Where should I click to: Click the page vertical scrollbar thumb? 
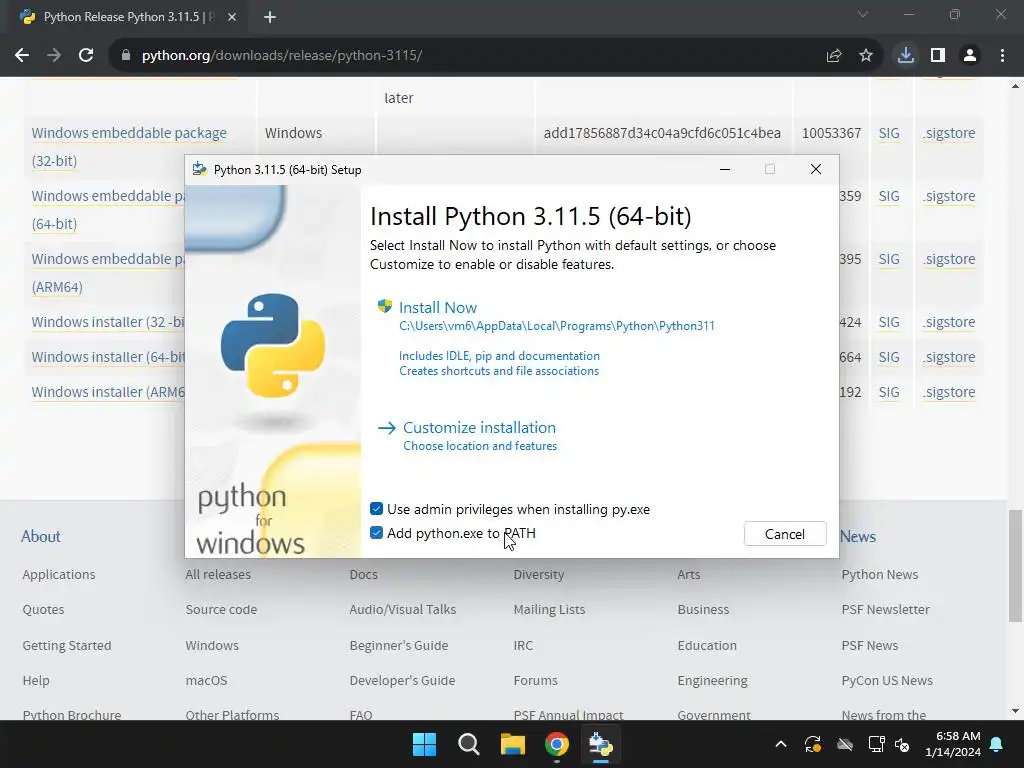(1016, 566)
